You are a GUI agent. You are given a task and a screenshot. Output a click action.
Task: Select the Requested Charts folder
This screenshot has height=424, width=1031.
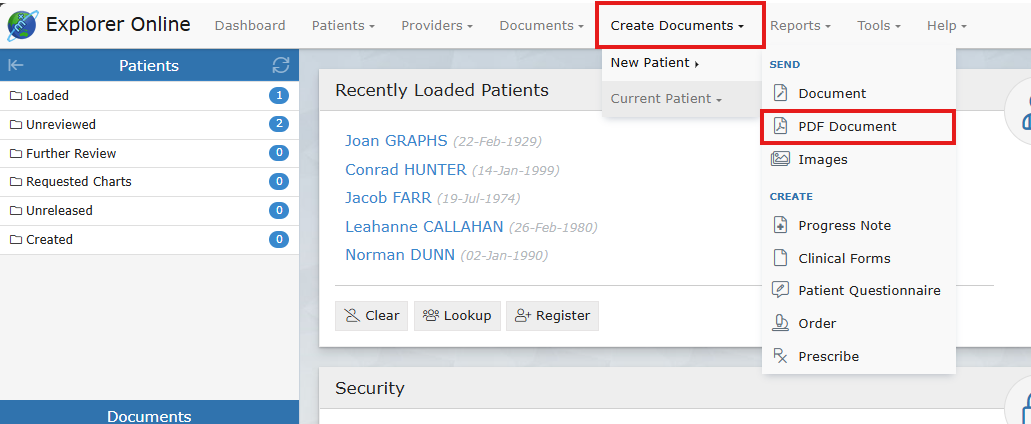pyautogui.click(x=78, y=182)
